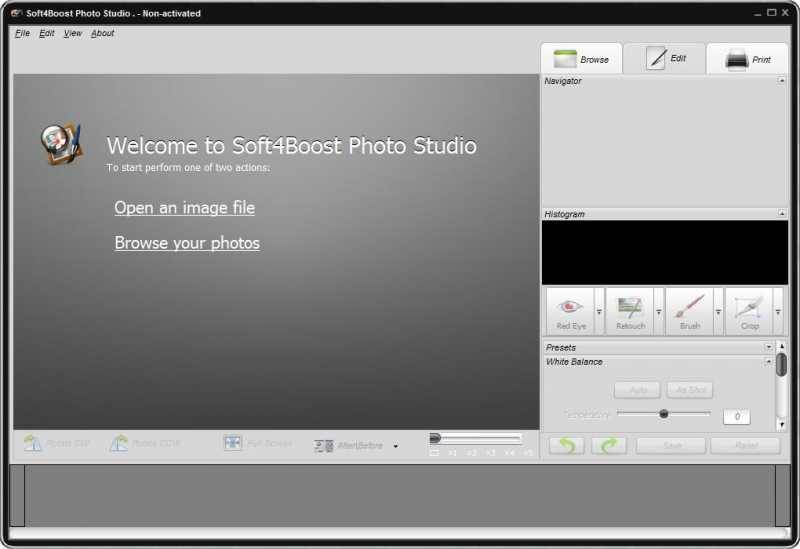
Task: Open the About menu
Action: tap(103, 33)
